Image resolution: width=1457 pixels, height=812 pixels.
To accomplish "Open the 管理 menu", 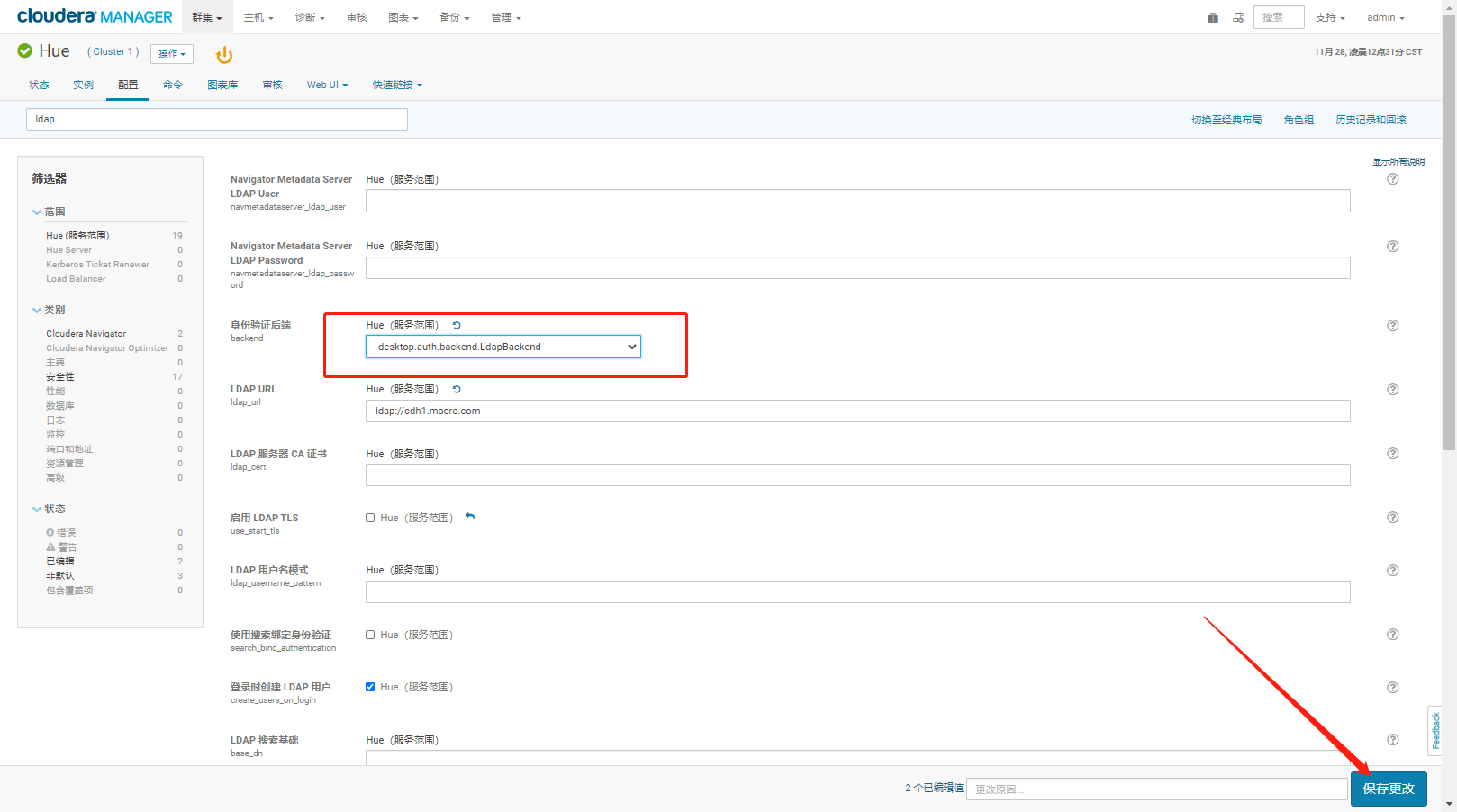I will coord(506,17).
